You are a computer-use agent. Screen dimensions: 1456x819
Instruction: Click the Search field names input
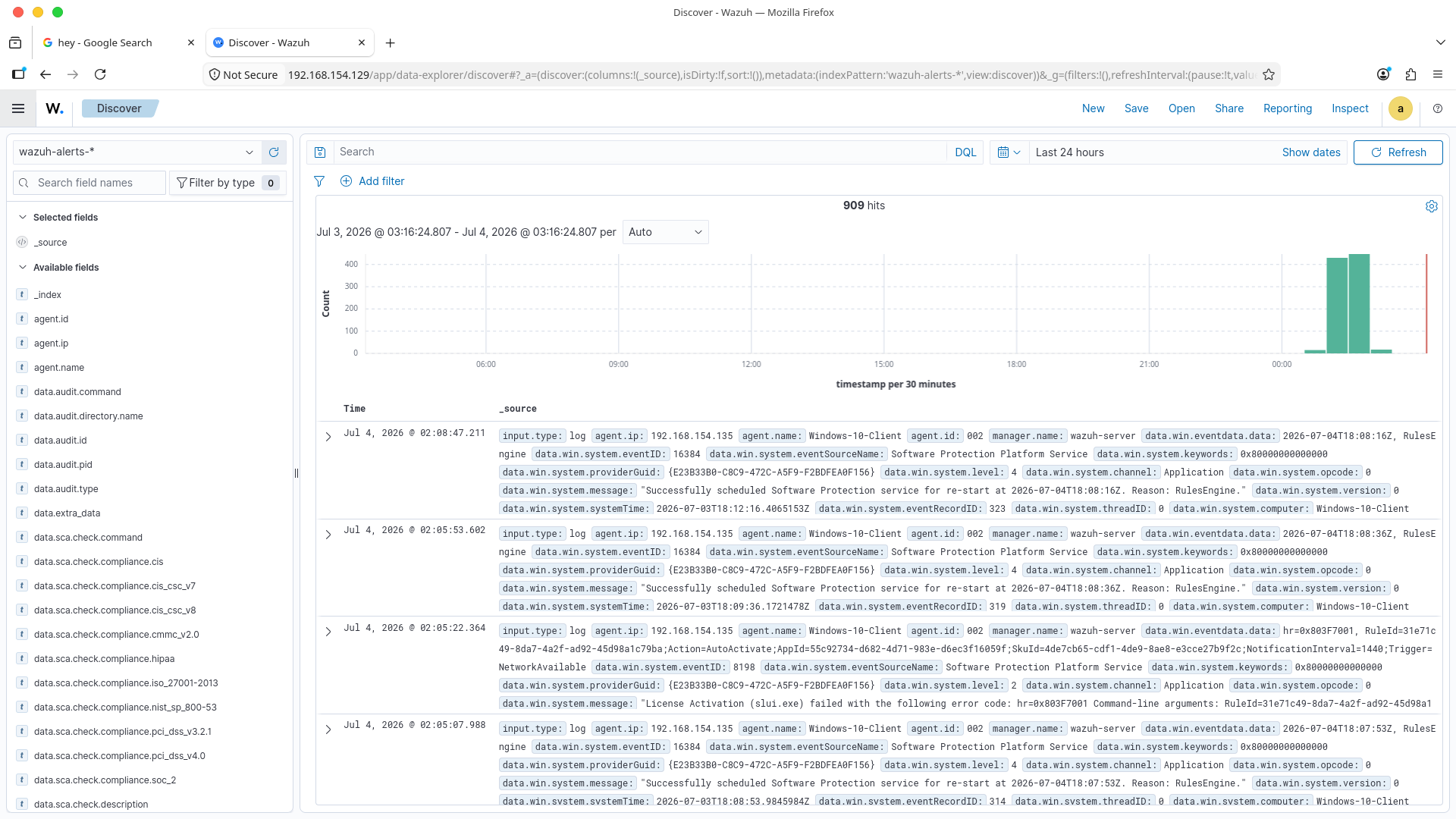[x=89, y=183]
